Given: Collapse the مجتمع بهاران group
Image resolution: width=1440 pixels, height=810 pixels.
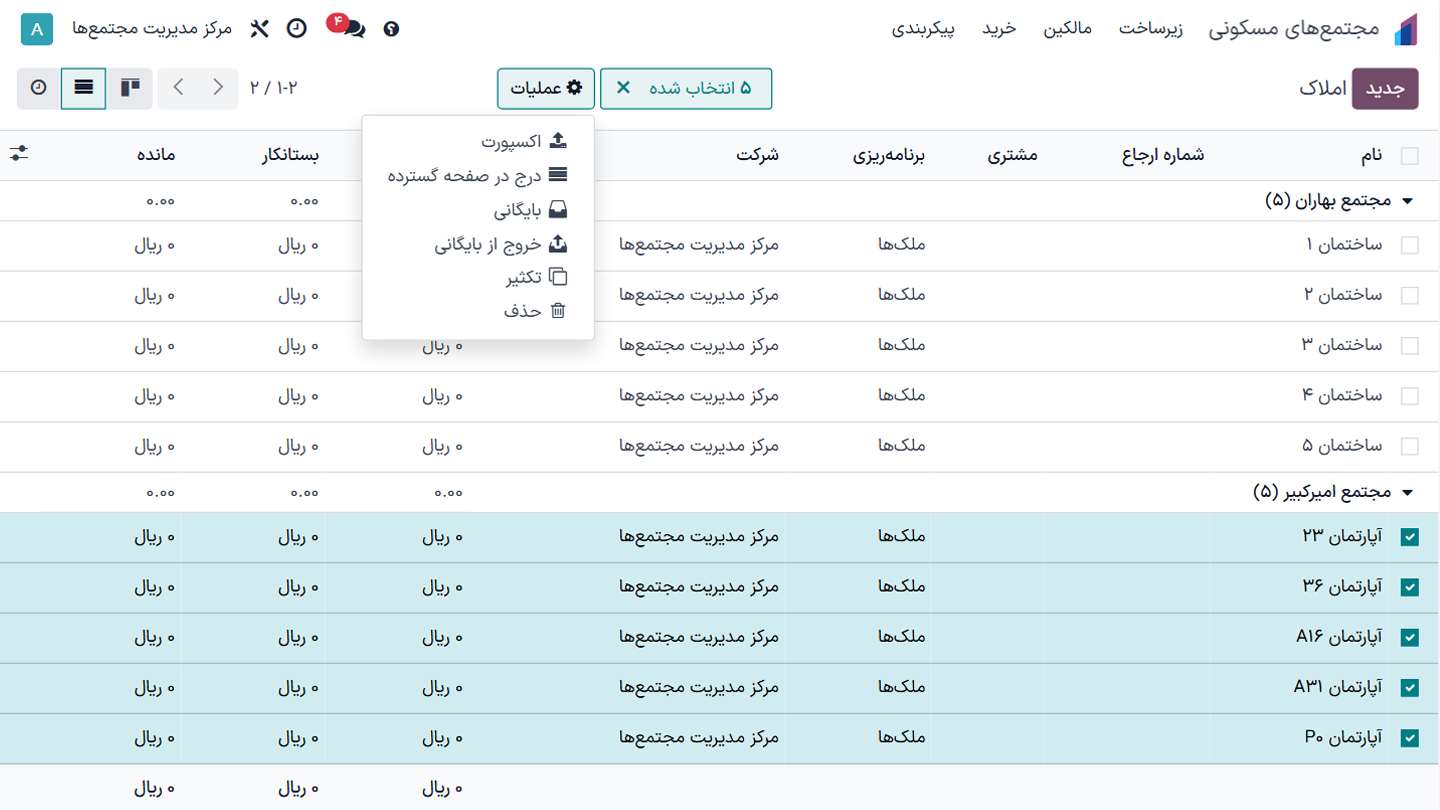Looking at the screenshot, I should 1408,199.
